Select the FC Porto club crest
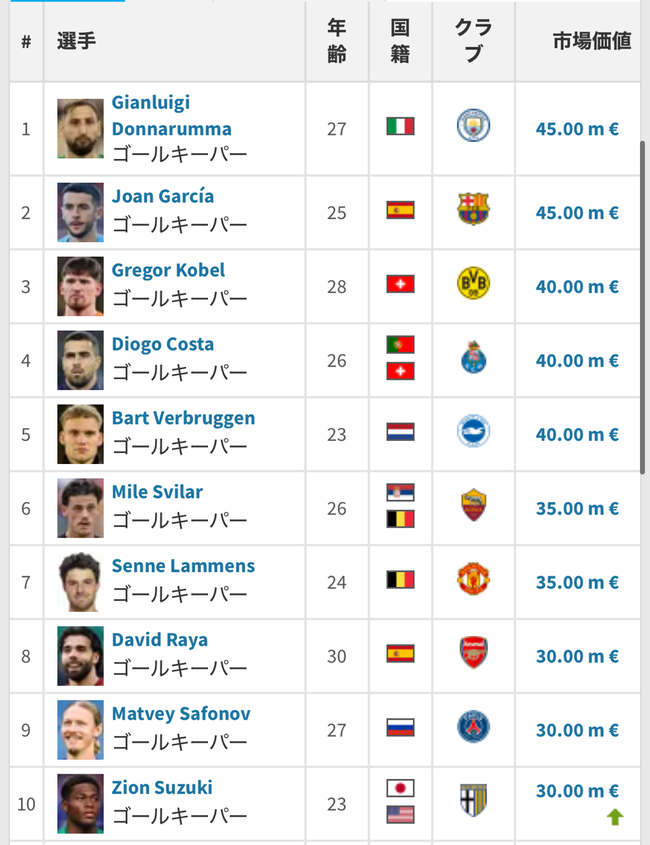Screen dimensions: 650x845 pyautogui.click(x=473, y=357)
